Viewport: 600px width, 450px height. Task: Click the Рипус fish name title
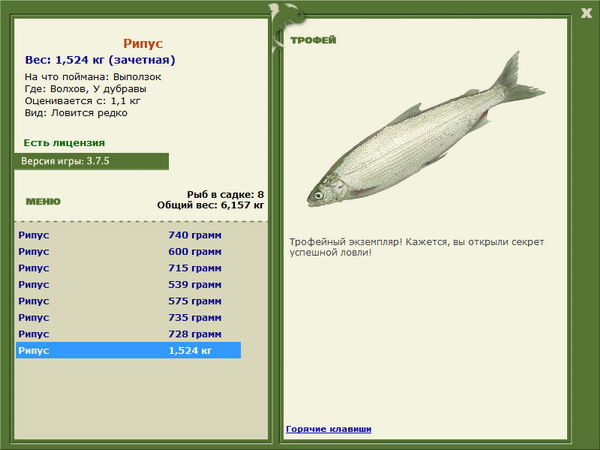143,43
